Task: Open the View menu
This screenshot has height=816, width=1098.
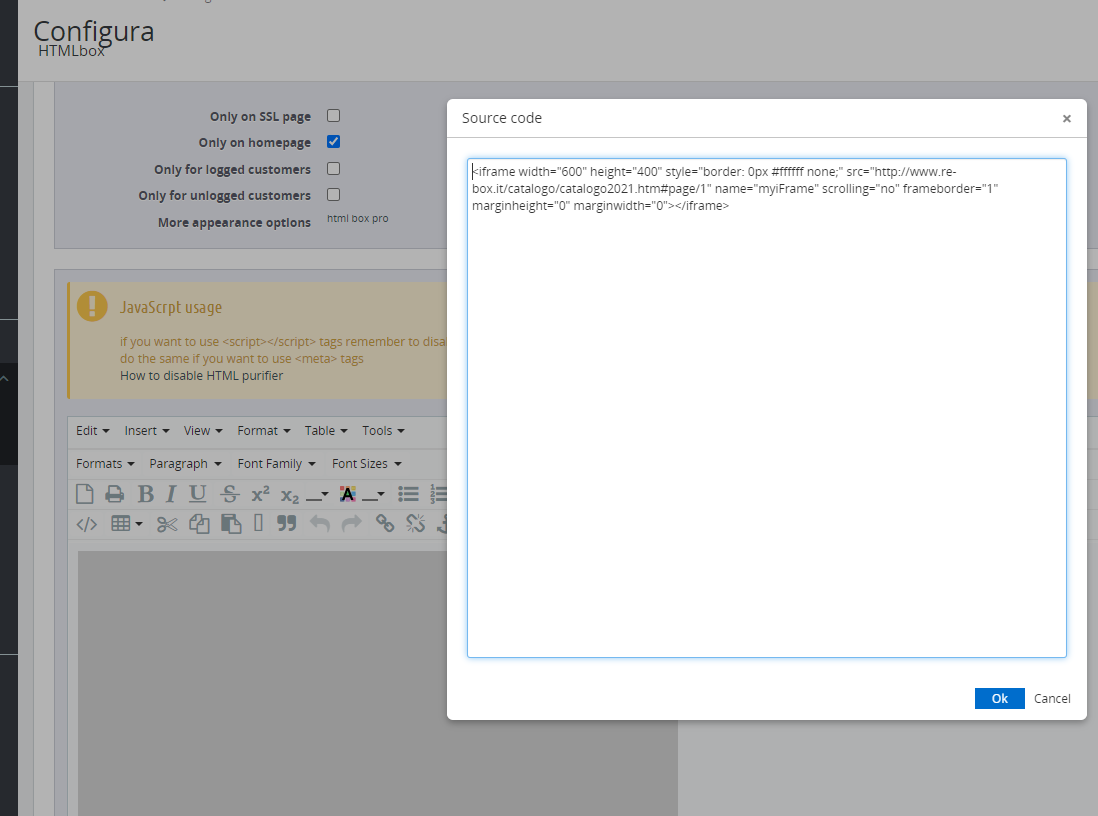Action: (203, 431)
